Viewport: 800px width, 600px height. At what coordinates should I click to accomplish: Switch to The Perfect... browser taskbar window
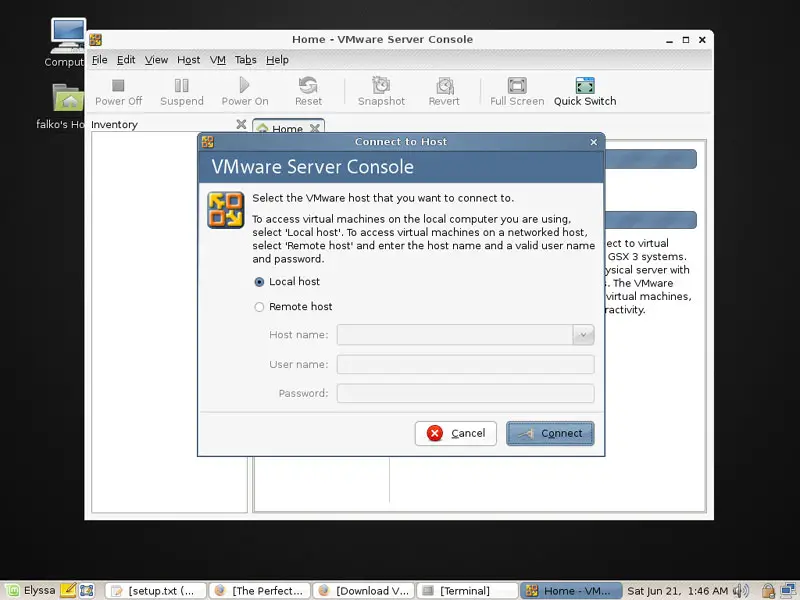(x=260, y=591)
